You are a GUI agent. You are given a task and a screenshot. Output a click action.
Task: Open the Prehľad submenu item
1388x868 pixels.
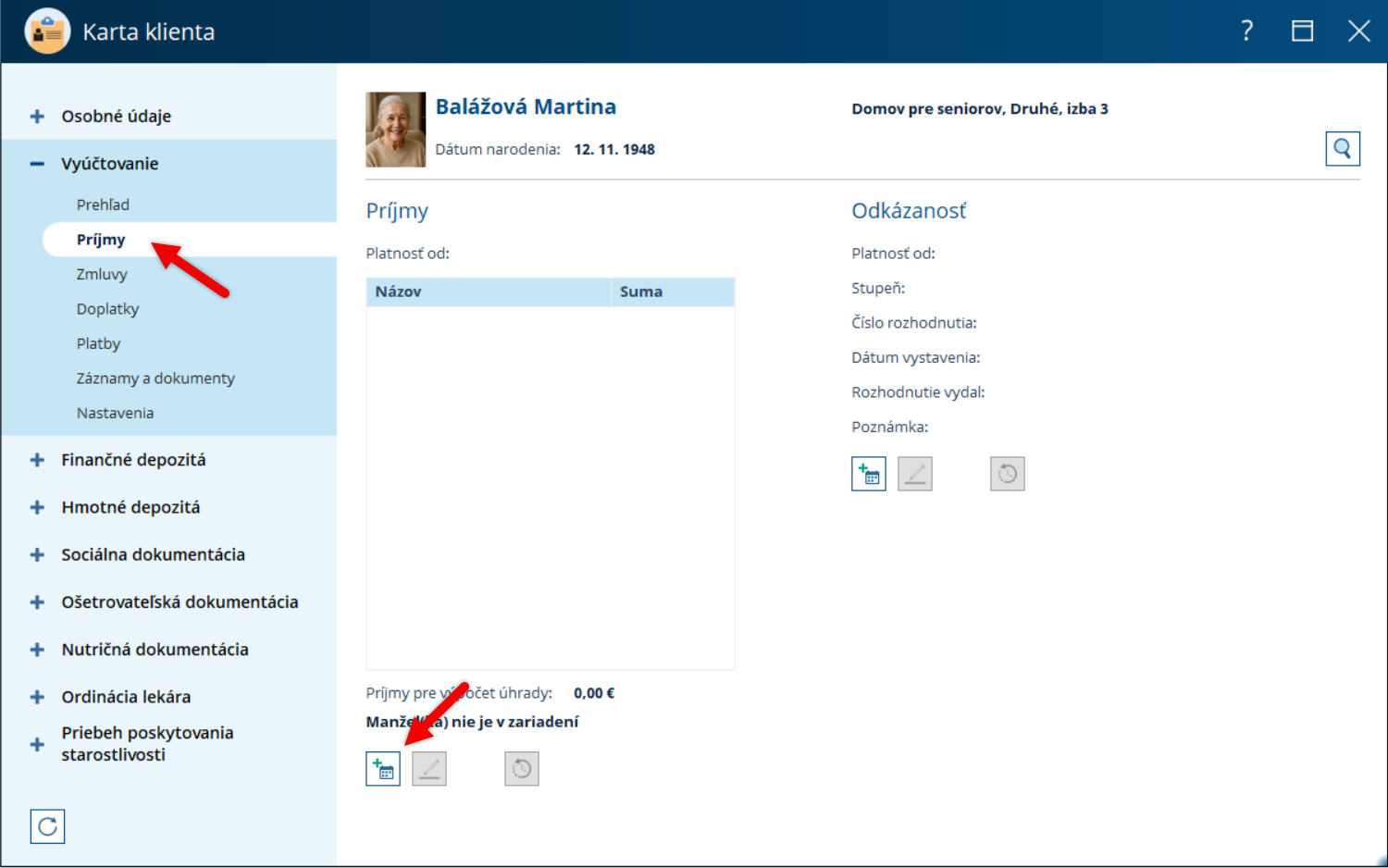(103, 205)
